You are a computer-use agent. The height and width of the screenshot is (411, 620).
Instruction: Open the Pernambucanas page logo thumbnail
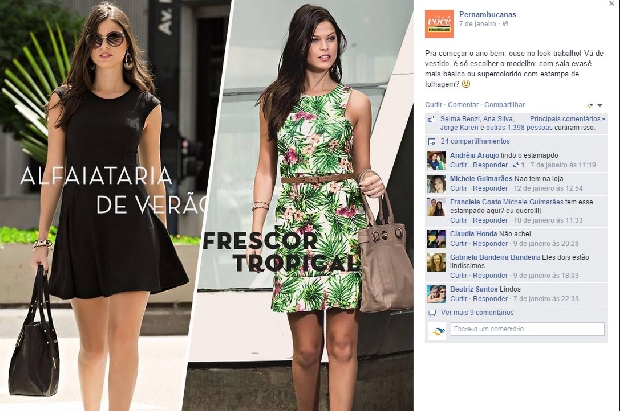439,24
